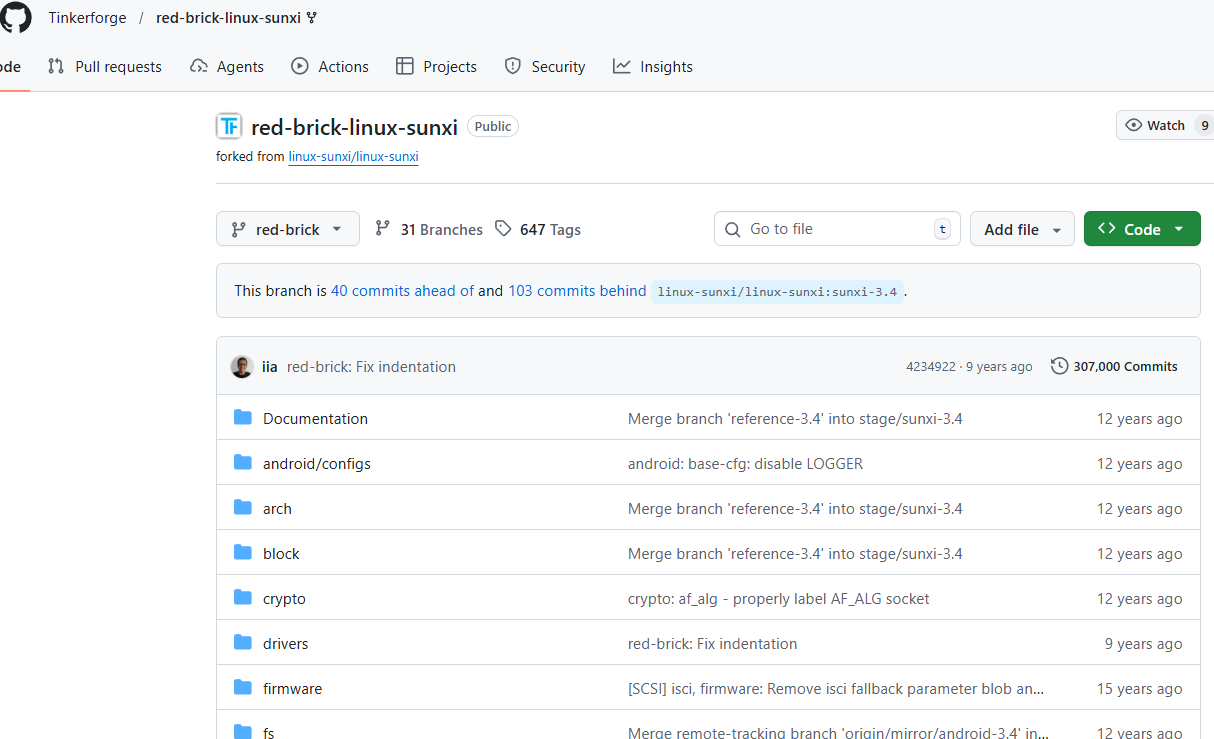Expand the Add file dropdown
The height and width of the screenshot is (739, 1214).
click(x=1022, y=229)
